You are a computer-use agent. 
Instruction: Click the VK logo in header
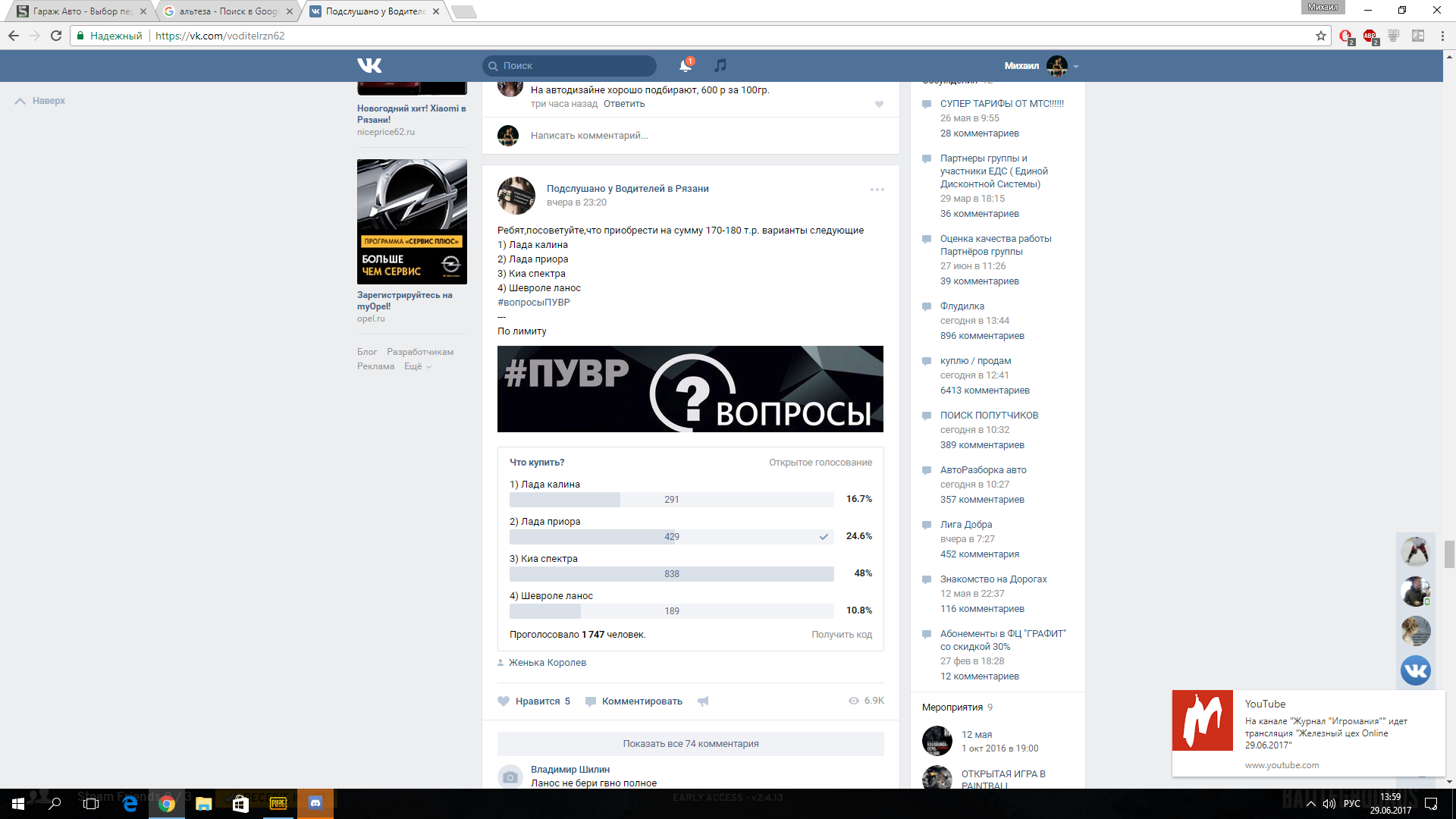click(x=369, y=65)
